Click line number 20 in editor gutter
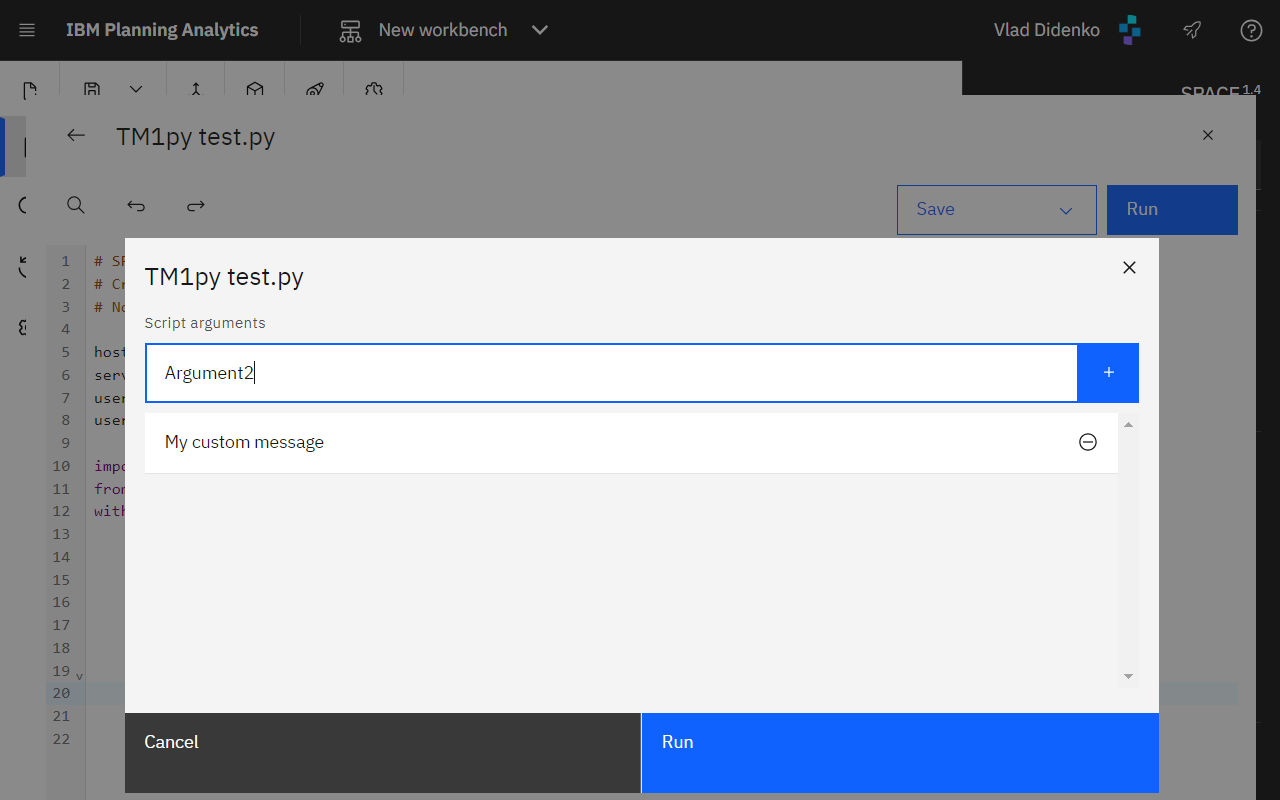The width and height of the screenshot is (1280, 800). 61,693
